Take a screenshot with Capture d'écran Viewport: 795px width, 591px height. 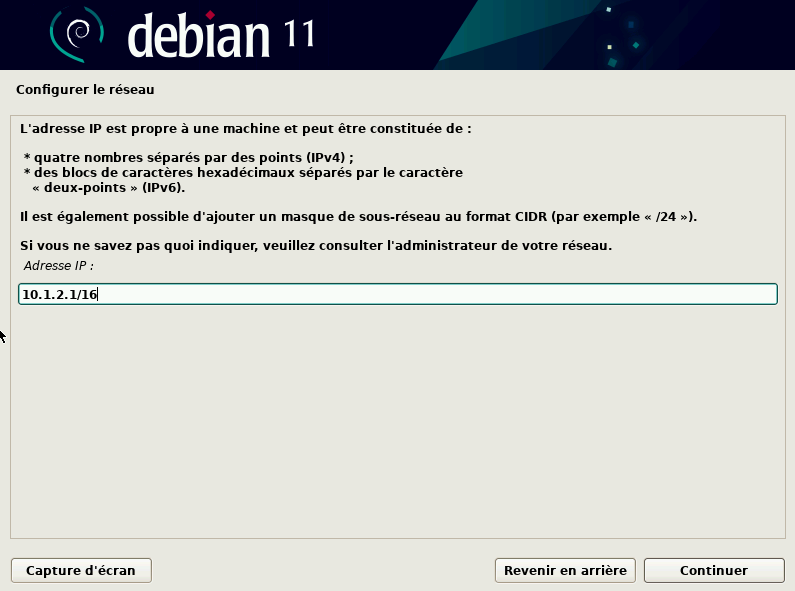click(x=81, y=570)
